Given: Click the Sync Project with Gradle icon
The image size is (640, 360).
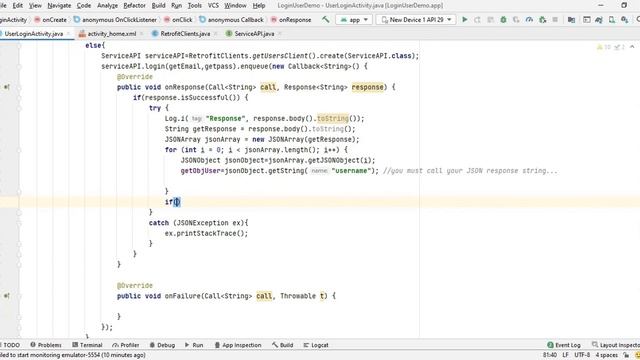Looking at the screenshot, I should pyautogui.click(x=599, y=19).
